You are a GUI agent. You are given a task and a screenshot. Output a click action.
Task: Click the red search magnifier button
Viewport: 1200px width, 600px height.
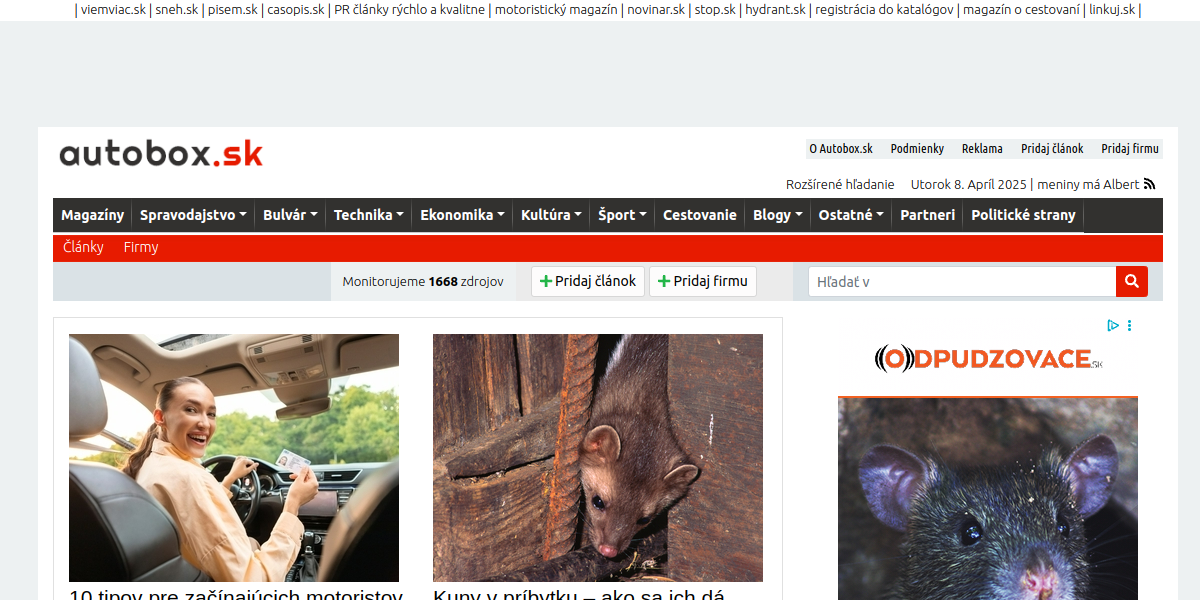pyautogui.click(x=1132, y=282)
